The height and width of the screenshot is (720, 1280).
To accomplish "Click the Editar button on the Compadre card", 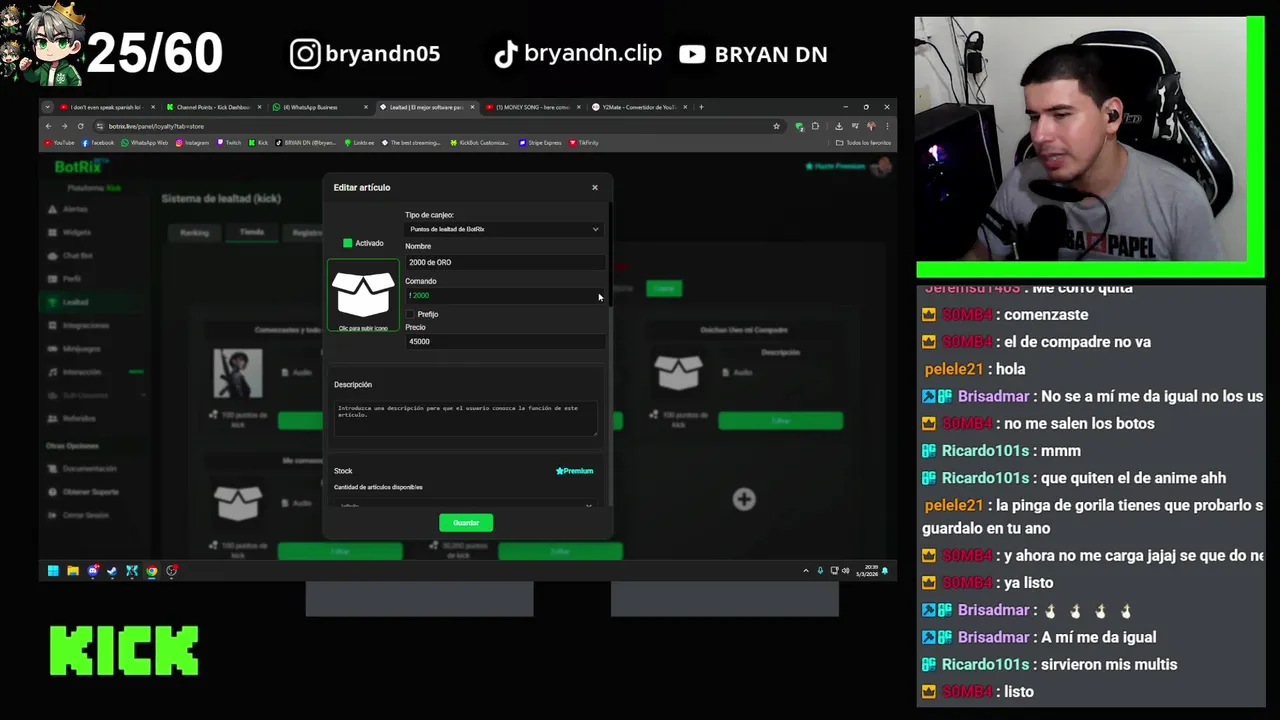I will pyautogui.click(x=780, y=421).
